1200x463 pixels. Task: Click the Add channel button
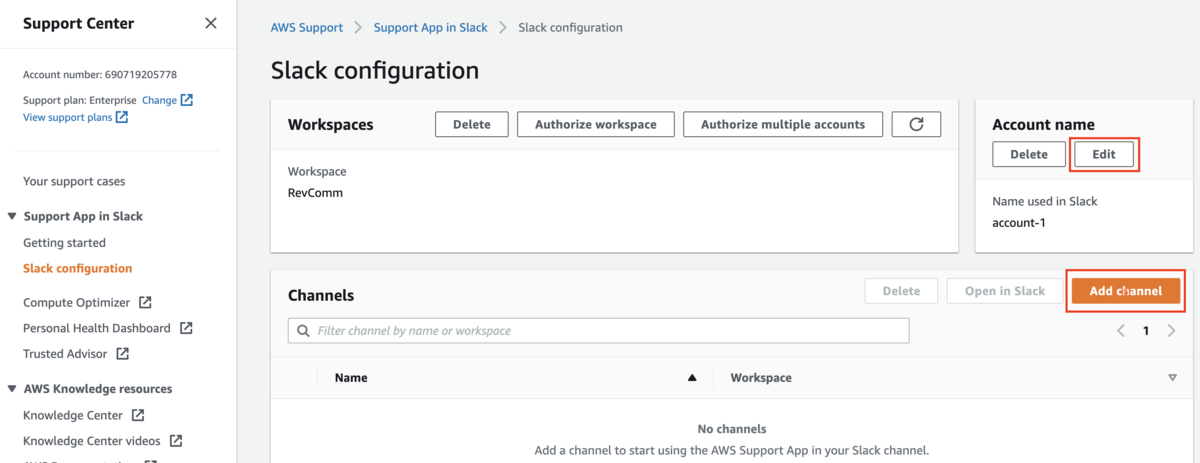1125,291
